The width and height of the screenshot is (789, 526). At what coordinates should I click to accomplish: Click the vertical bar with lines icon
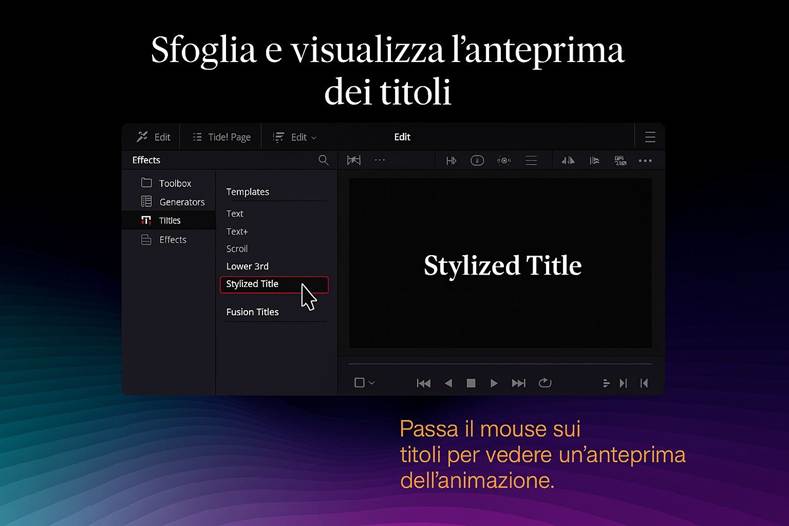pyautogui.click(x=594, y=161)
